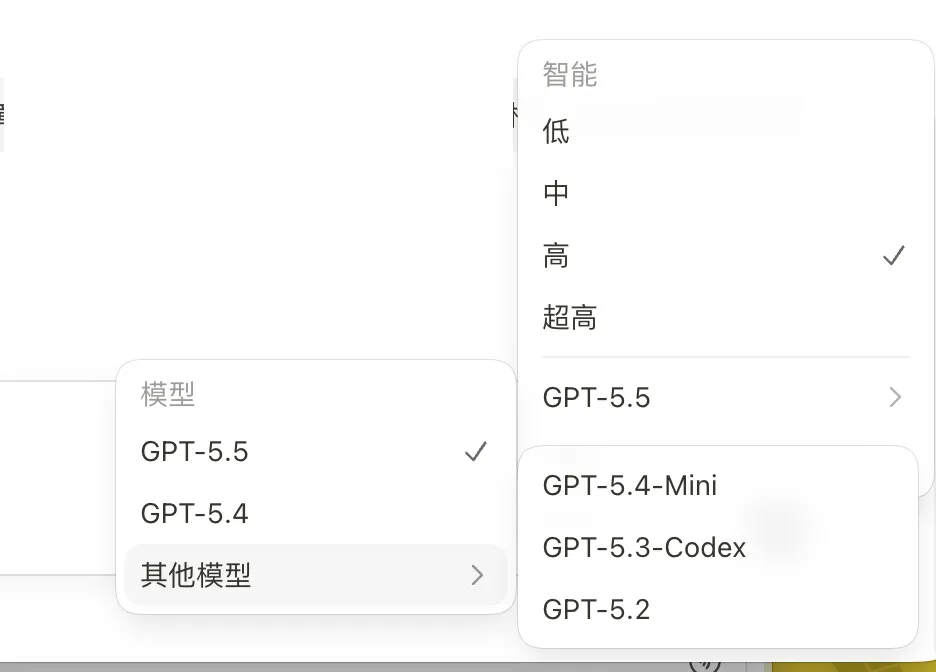Choose GPT-5.4-Mini model
The height and width of the screenshot is (672, 936).
click(x=718, y=486)
